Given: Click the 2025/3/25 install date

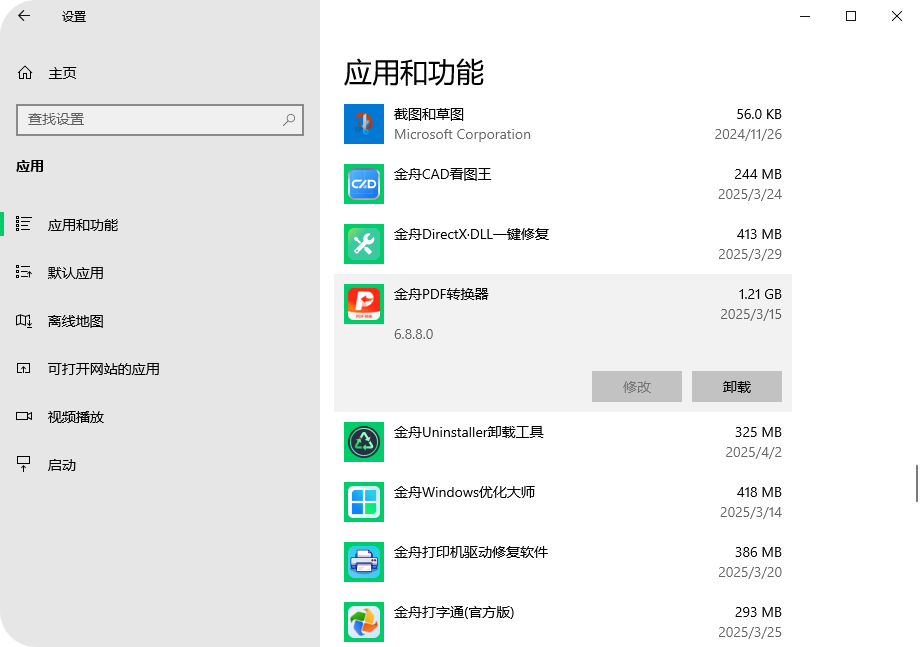Looking at the screenshot, I should pyautogui.click(x=750, y=632).
